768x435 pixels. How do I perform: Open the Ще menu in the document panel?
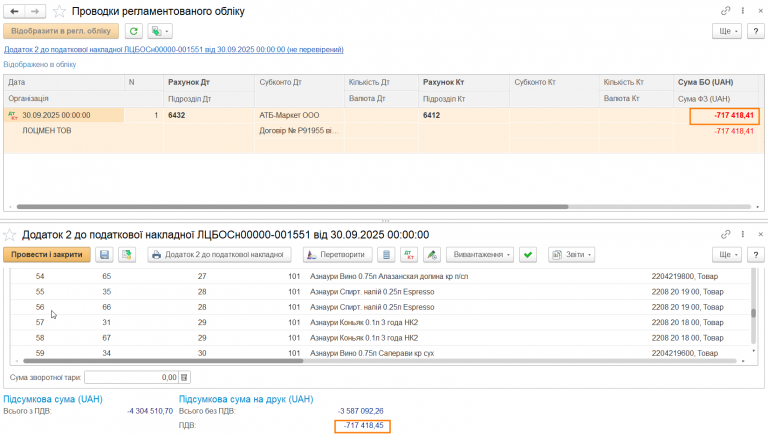[x=727, y=255]
